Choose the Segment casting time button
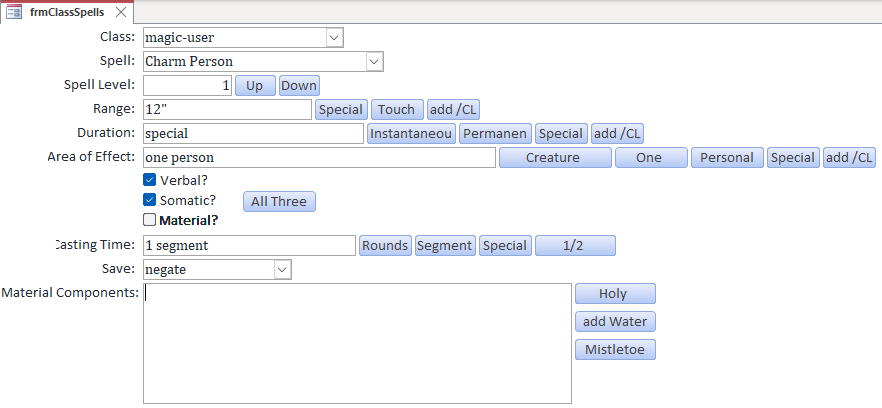Viewport: 882px width, 408px height. [444, 246]
